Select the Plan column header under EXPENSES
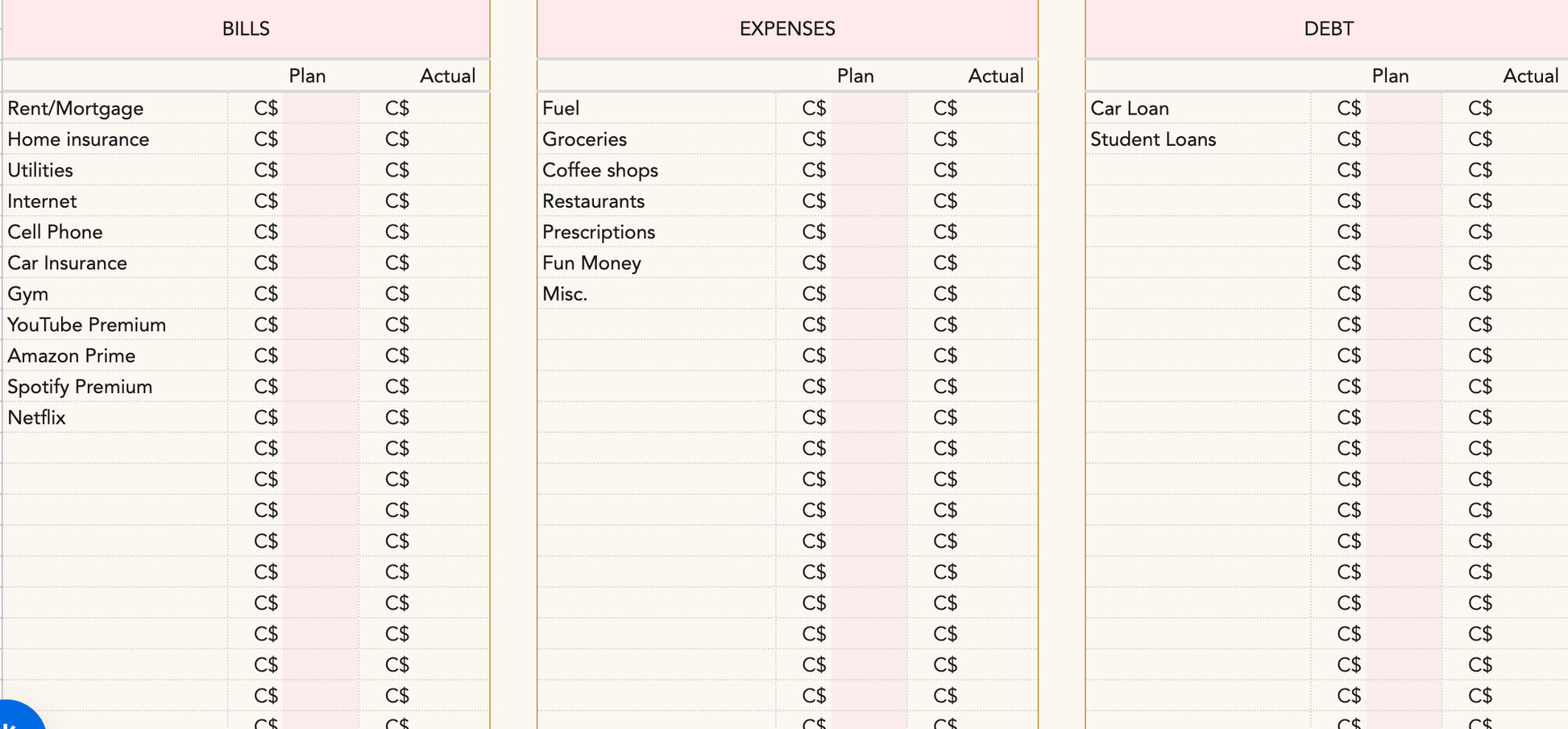The image size is (1568, 729). [x=855, y=76]
